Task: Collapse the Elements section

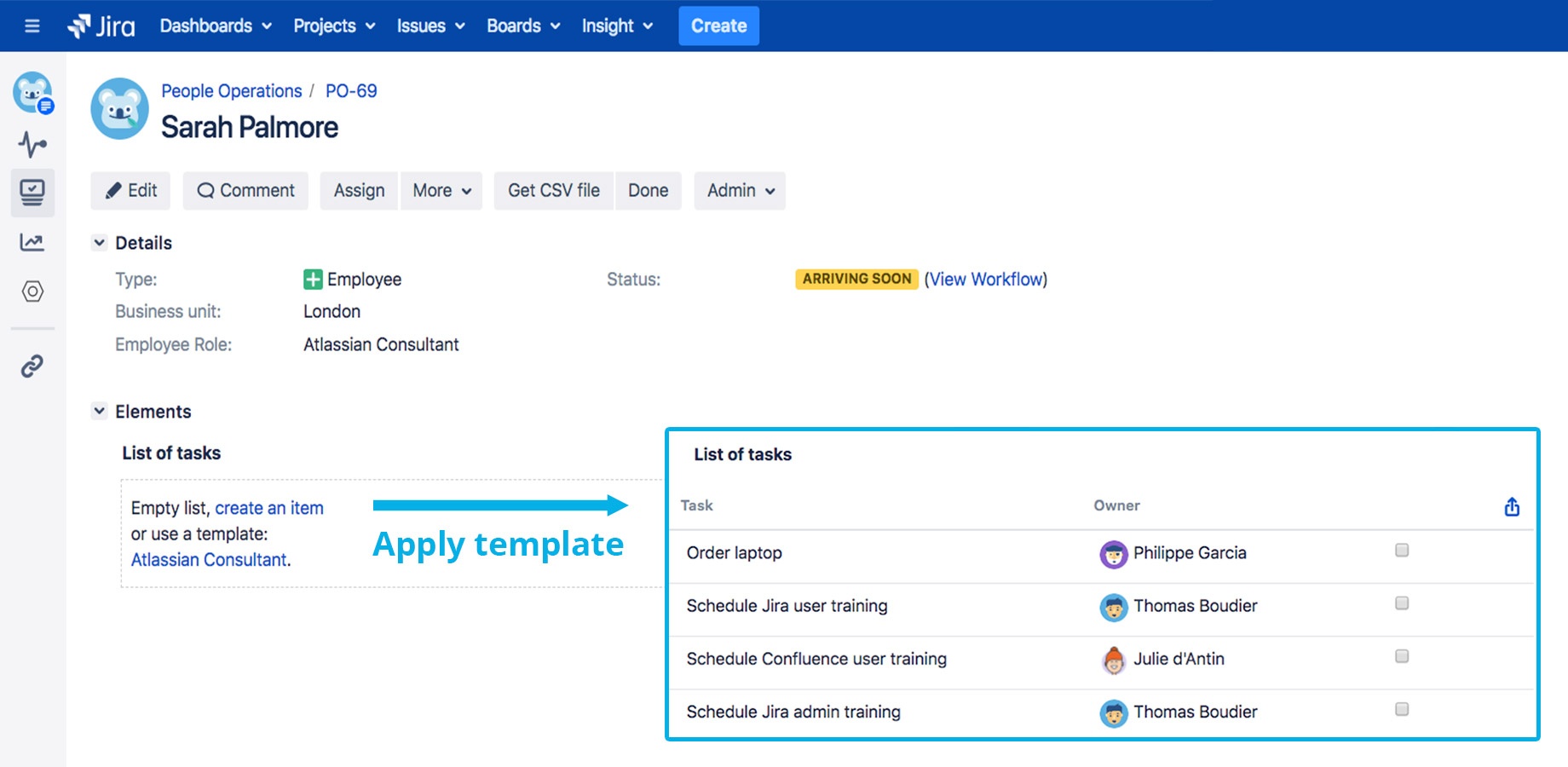Action: (99, 412)
